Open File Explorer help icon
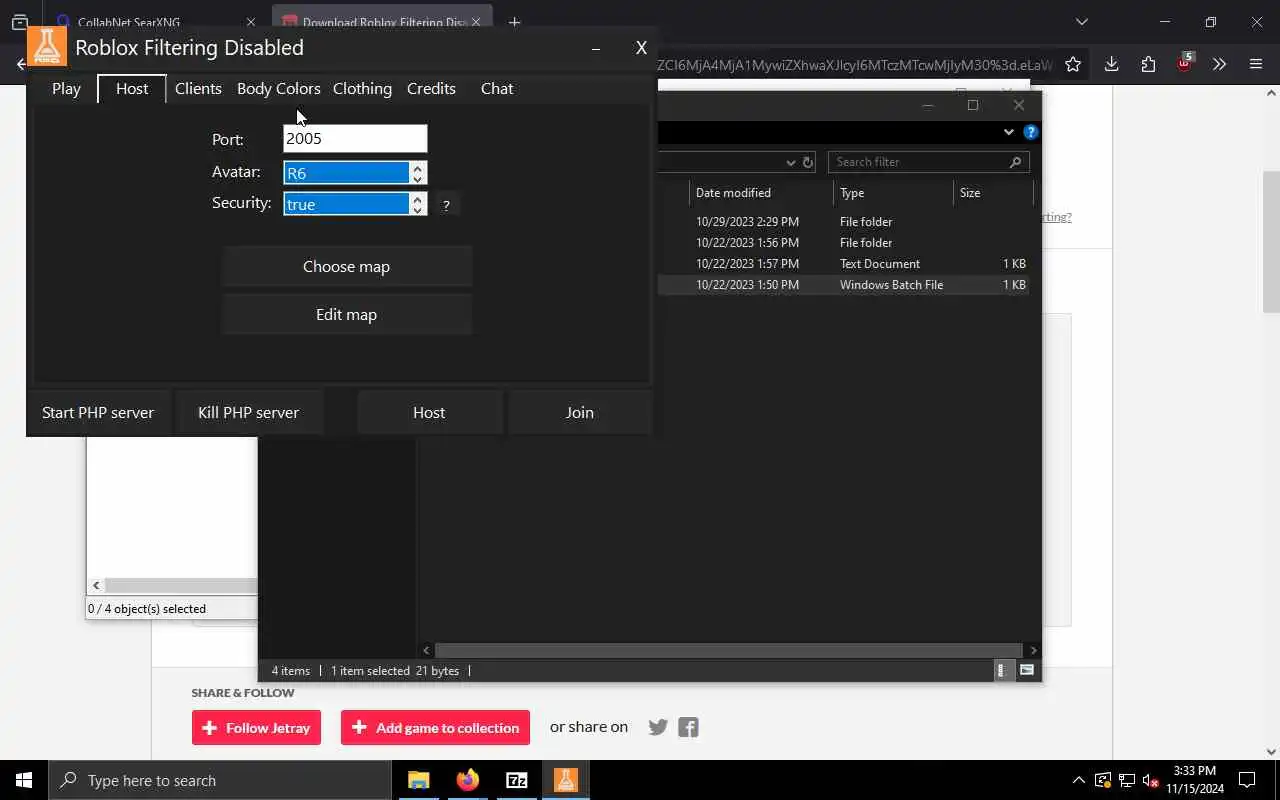The width and height of the screenshot is (1280, 800). 1031,132
